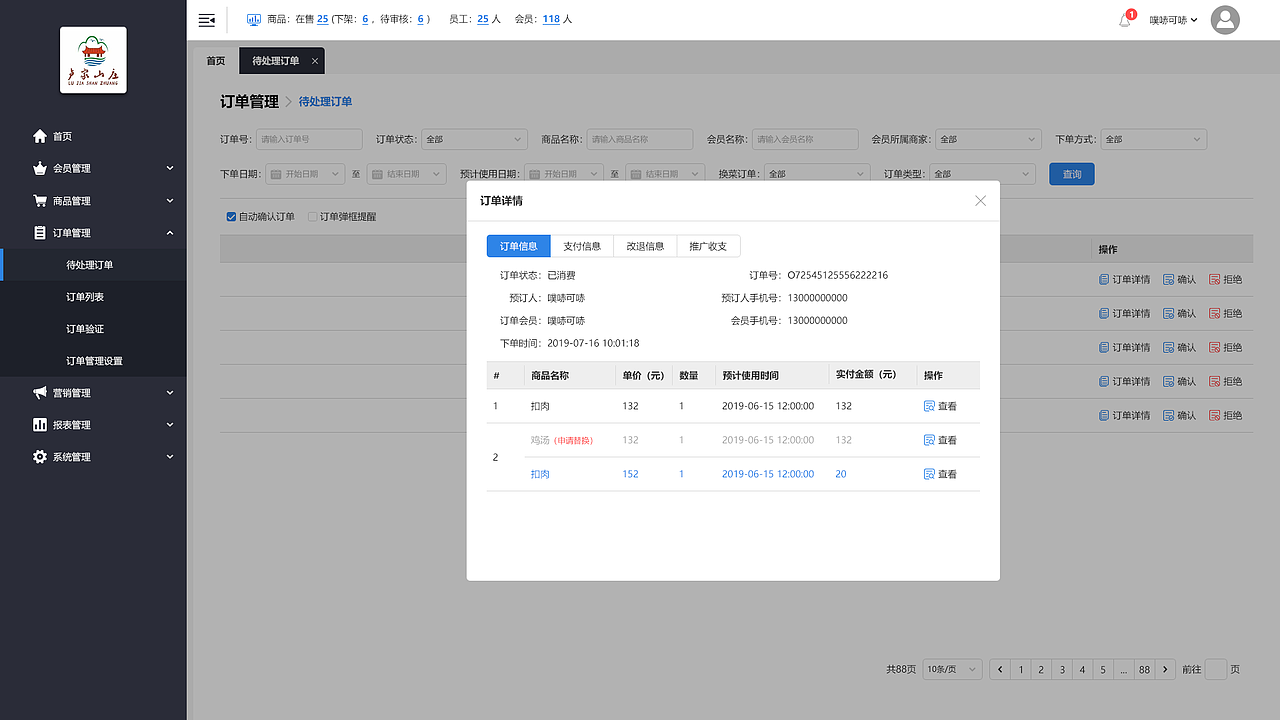The width and height of the screenshot is (1280, 720).
Task: Uncheck the 自动确认订单 checkbox
Action: (x=231, y=216)
